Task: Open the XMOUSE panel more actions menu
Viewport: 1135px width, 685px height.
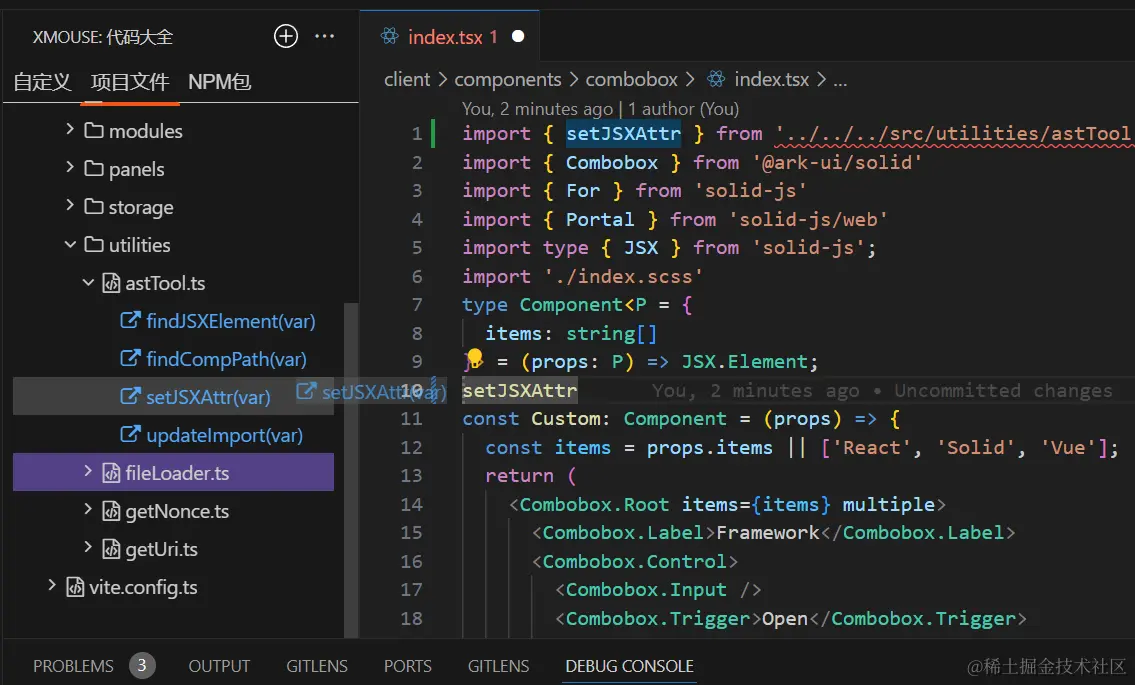Action: click(x=325, y=37)
